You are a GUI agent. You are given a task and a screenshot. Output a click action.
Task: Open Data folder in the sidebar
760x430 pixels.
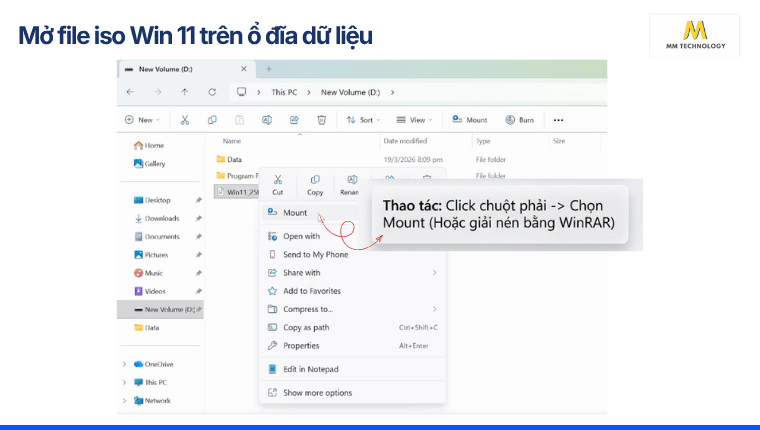click(146, 328)
